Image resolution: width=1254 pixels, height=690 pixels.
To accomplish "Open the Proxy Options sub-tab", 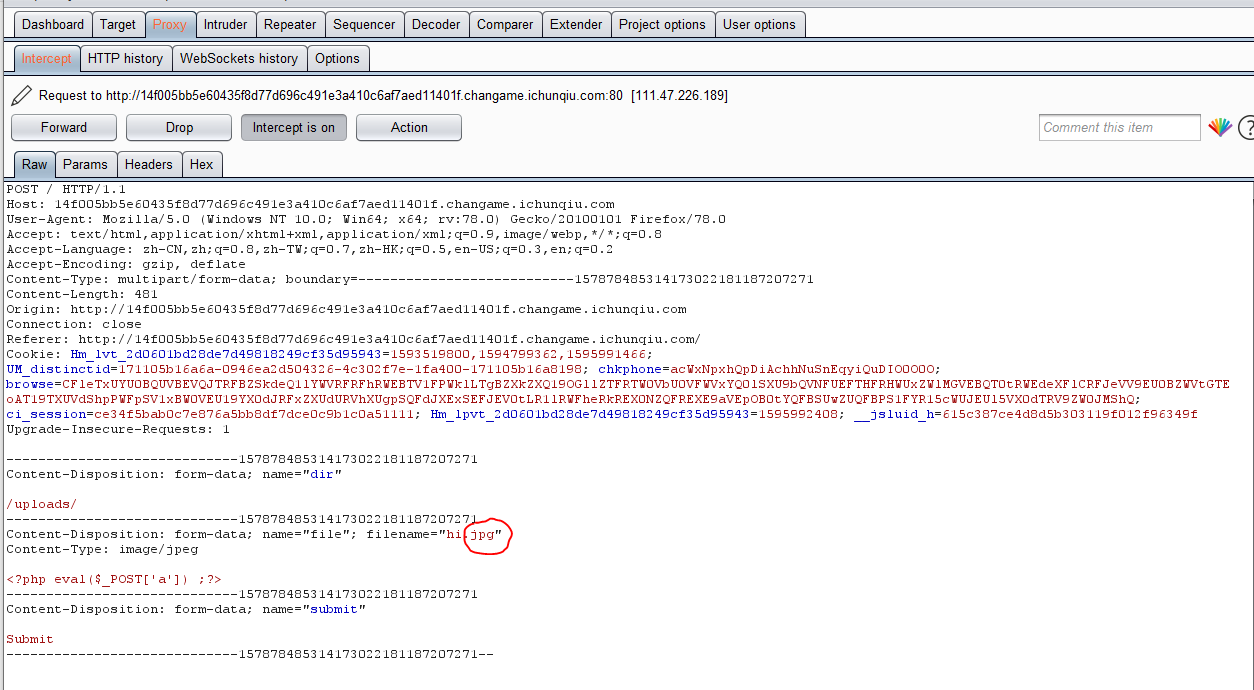I will point(337,58).
